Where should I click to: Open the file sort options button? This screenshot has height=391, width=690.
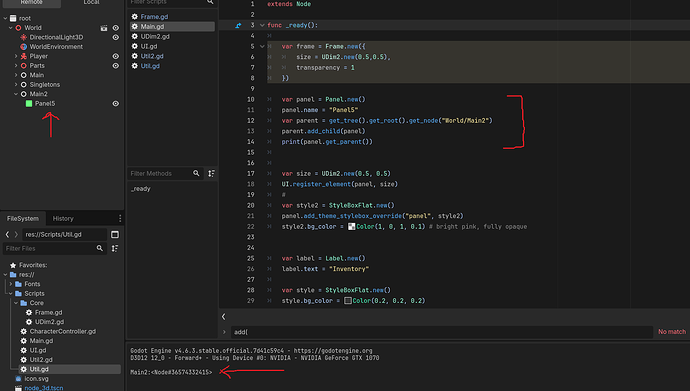coord(115,248)
